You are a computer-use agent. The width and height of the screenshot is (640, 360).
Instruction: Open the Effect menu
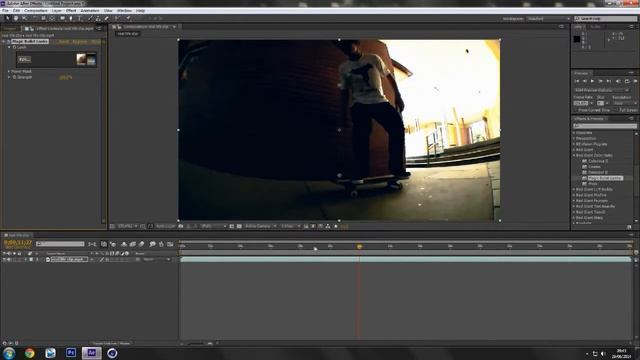point(71,11)
